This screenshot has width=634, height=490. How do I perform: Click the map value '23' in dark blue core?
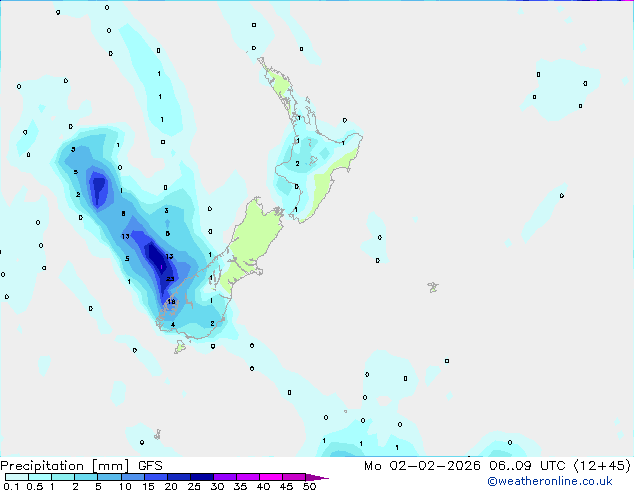click(170, 279)
